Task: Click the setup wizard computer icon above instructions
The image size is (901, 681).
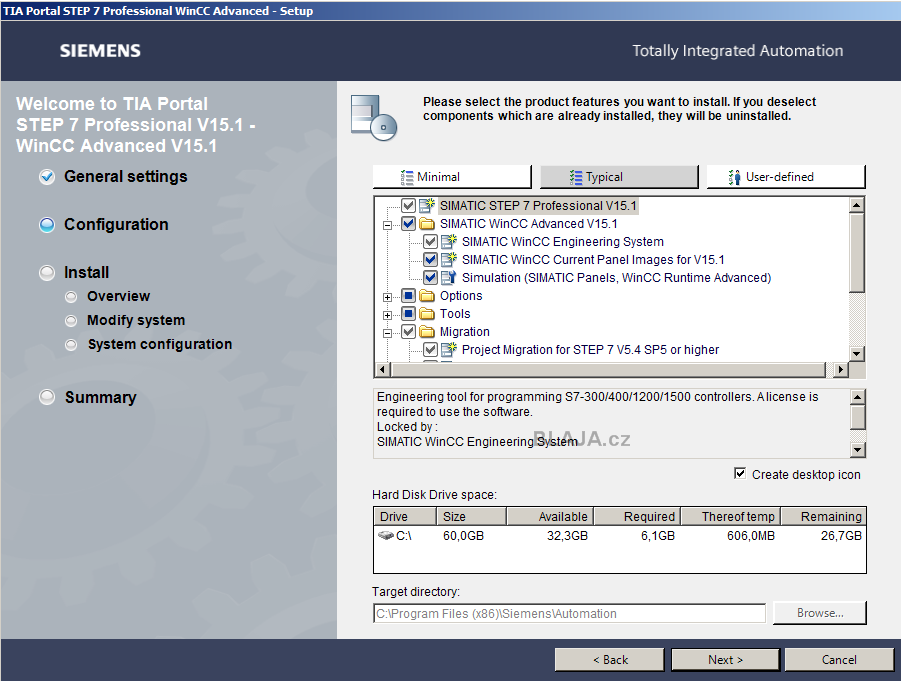Action: click(x=372, y=115)
